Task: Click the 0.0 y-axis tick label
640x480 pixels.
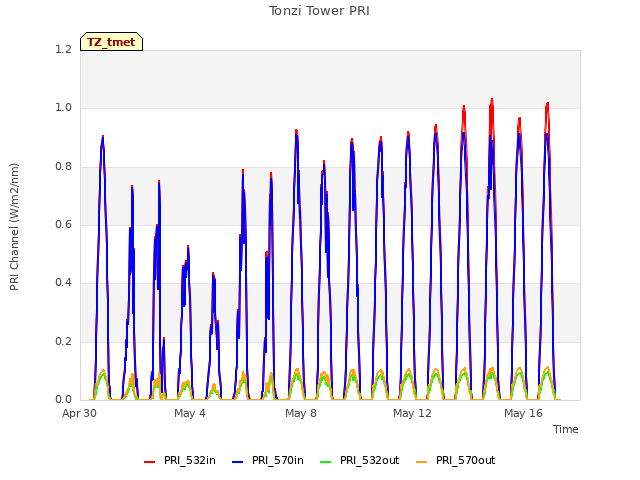Action: [x=63, y=399]
